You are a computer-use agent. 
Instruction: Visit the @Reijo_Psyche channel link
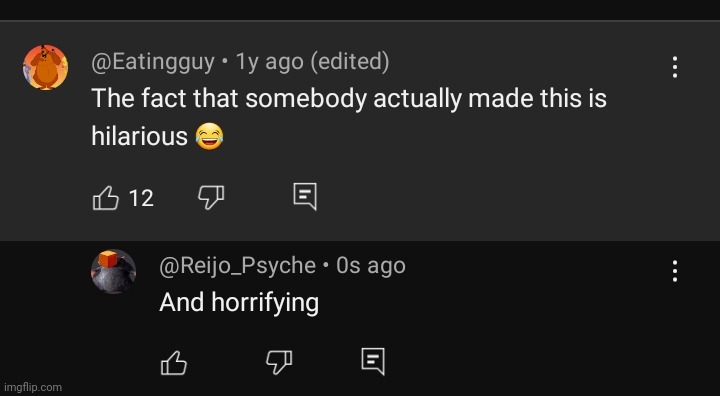pos(237,266)
